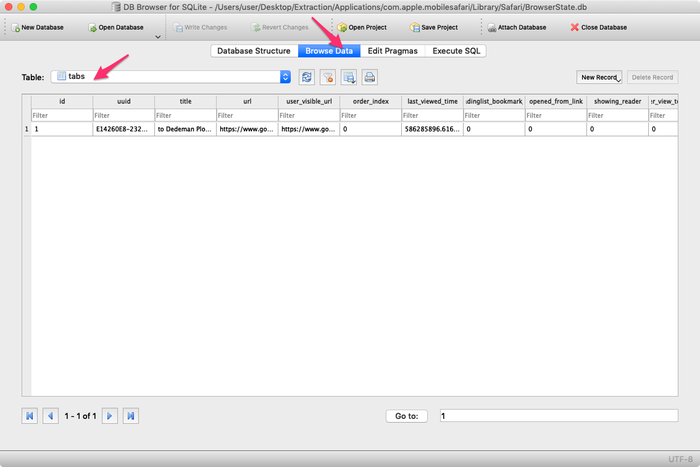
Task: Click Open Database toolbar button
Action: tap(116, 27)
